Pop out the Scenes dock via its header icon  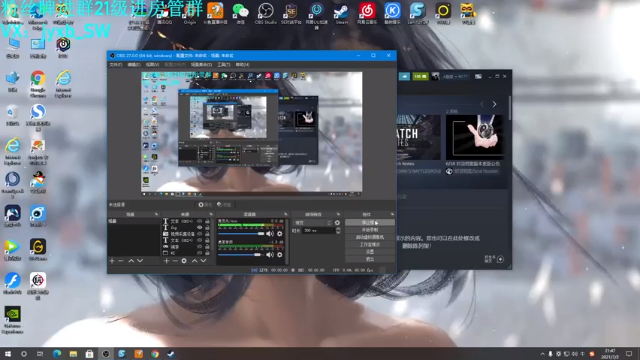coord(156,214)
